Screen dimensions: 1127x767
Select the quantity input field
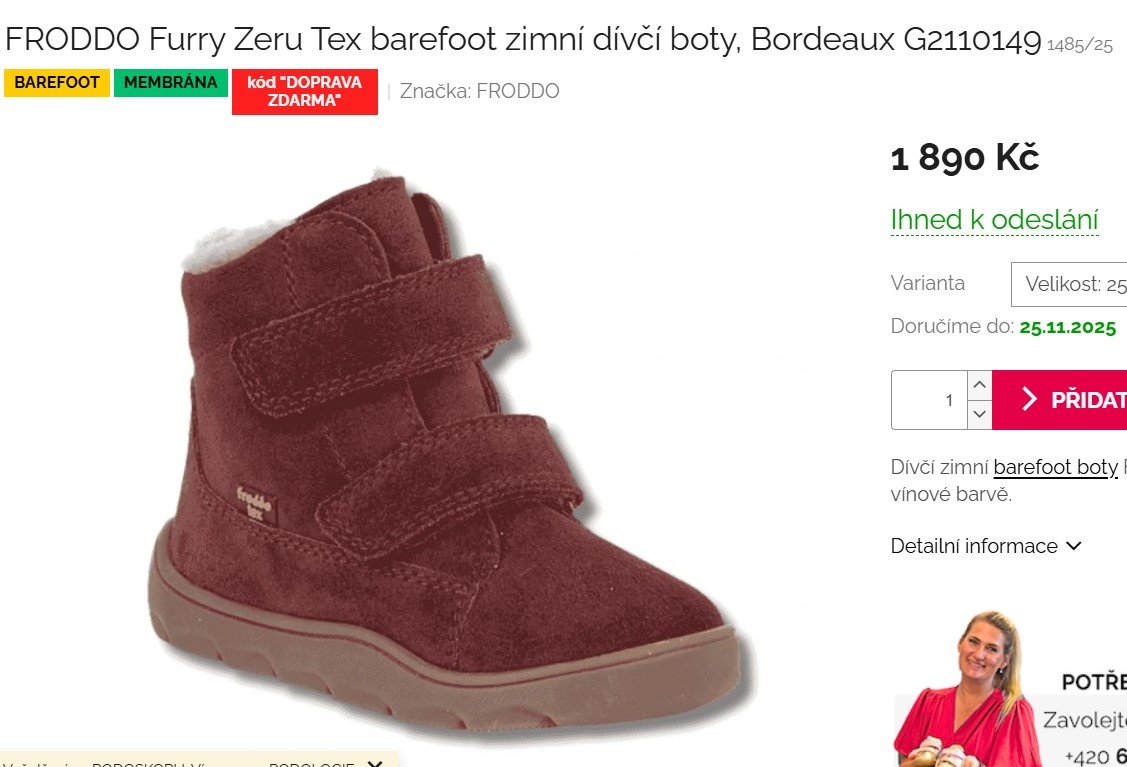(x=935, y=399)
